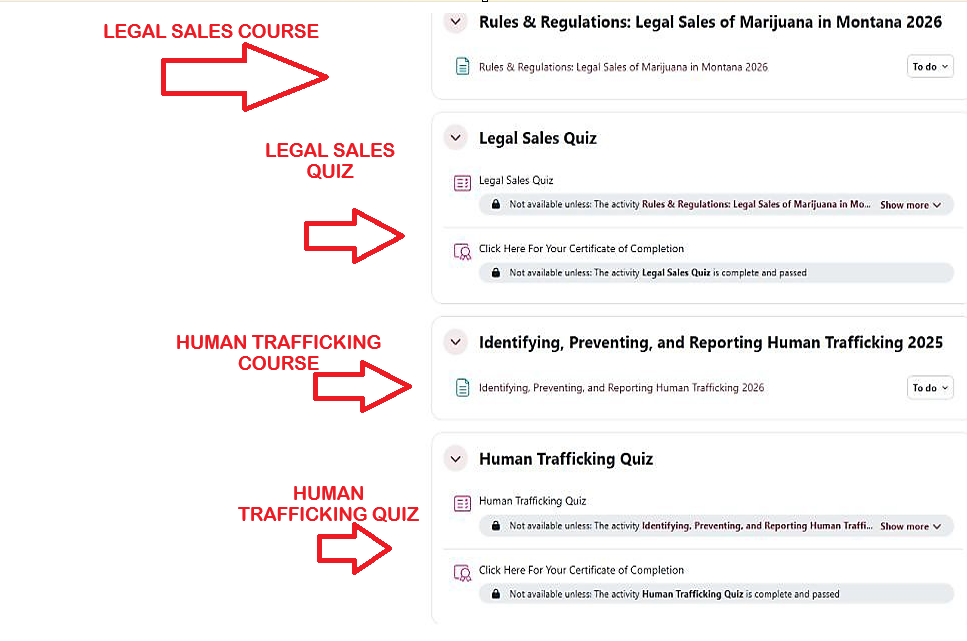
Task: Click the lock icon on Legal Sales Quiz restriction
Action: 495,204
